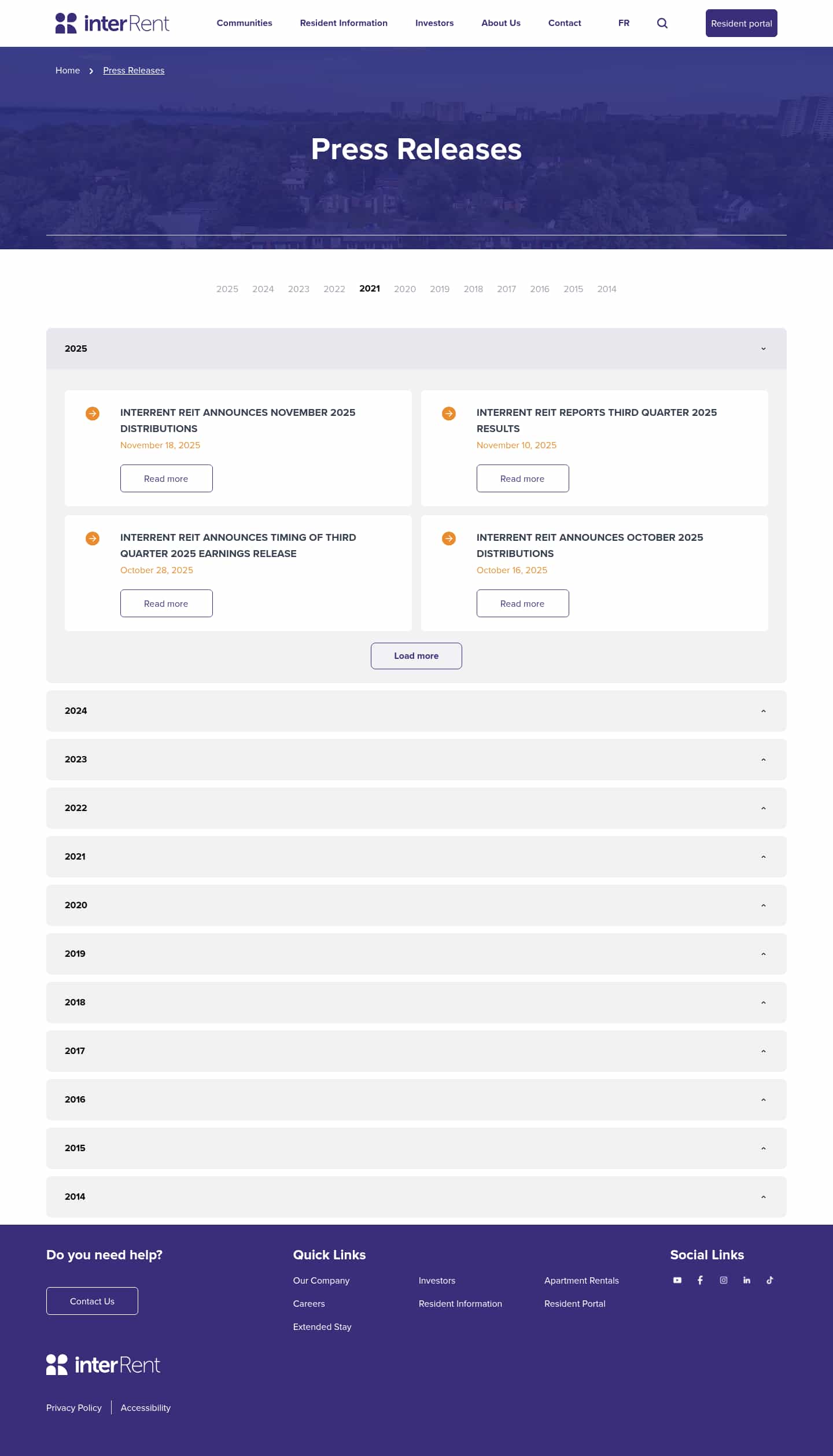Image resolution: width=833 pixels, height=1456 pixels.
Task: Expand the 2024 accordion section
Action: (x=763, y=711)
